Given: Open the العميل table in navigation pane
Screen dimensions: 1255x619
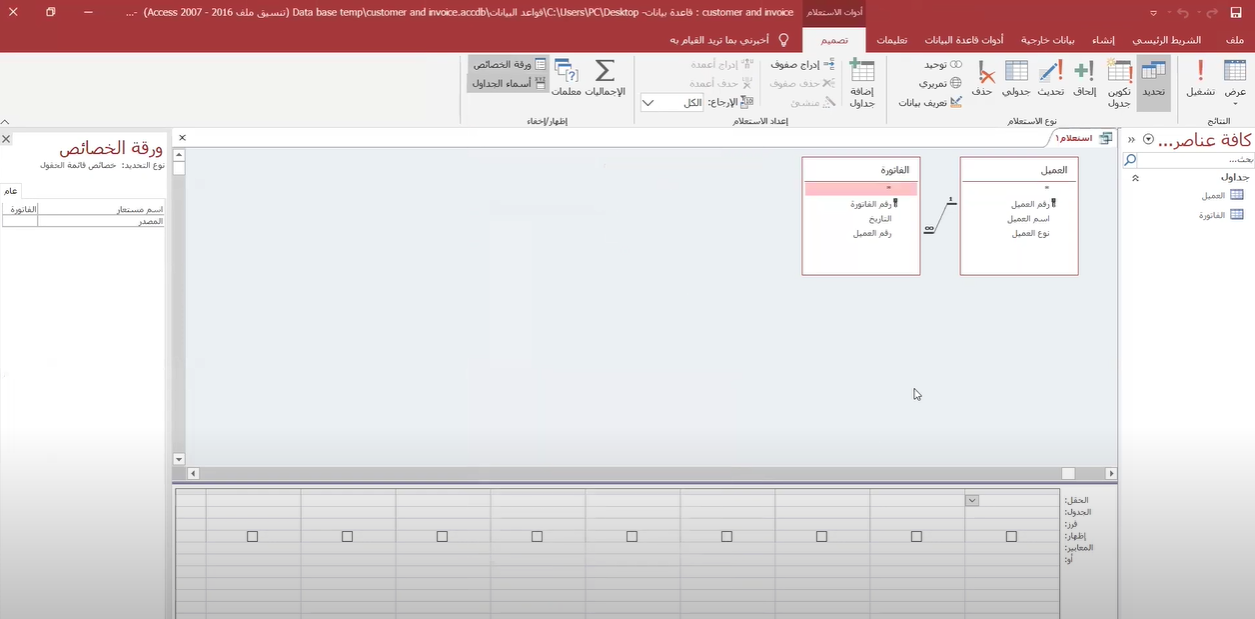Looking at the screenshot, I should point(1213,196).
